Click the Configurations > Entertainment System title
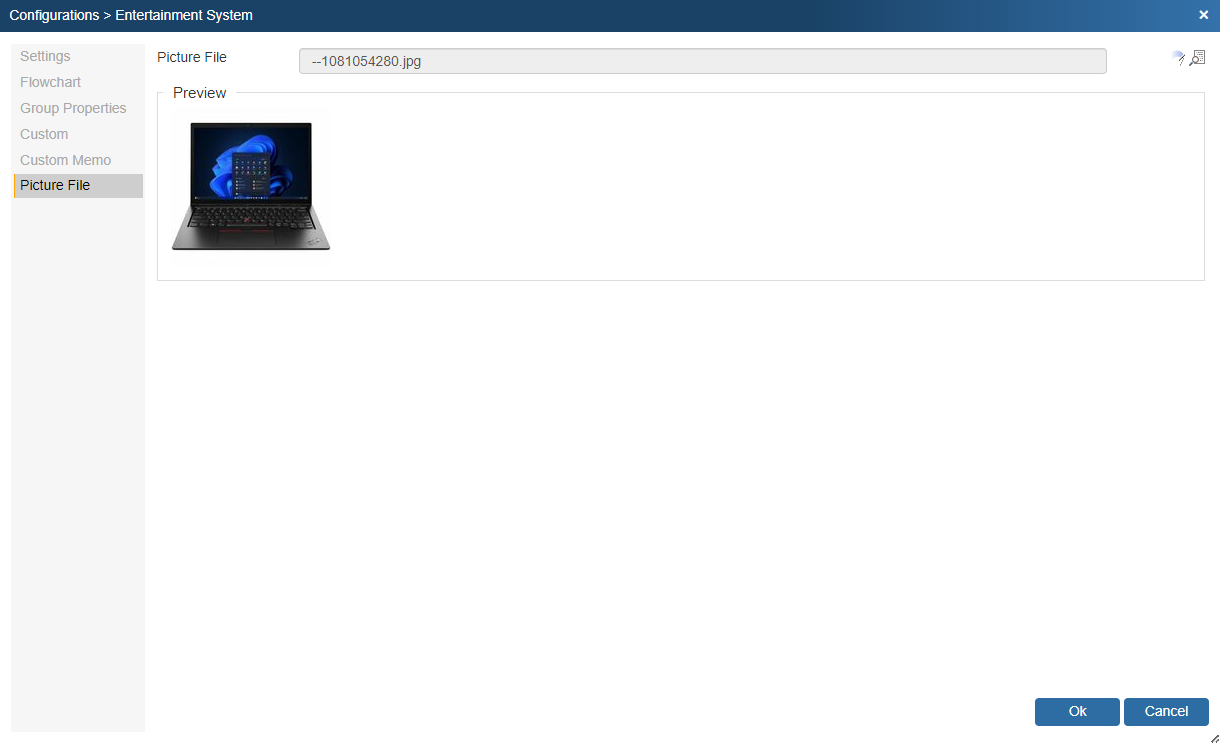 click(x=131, y=15)
